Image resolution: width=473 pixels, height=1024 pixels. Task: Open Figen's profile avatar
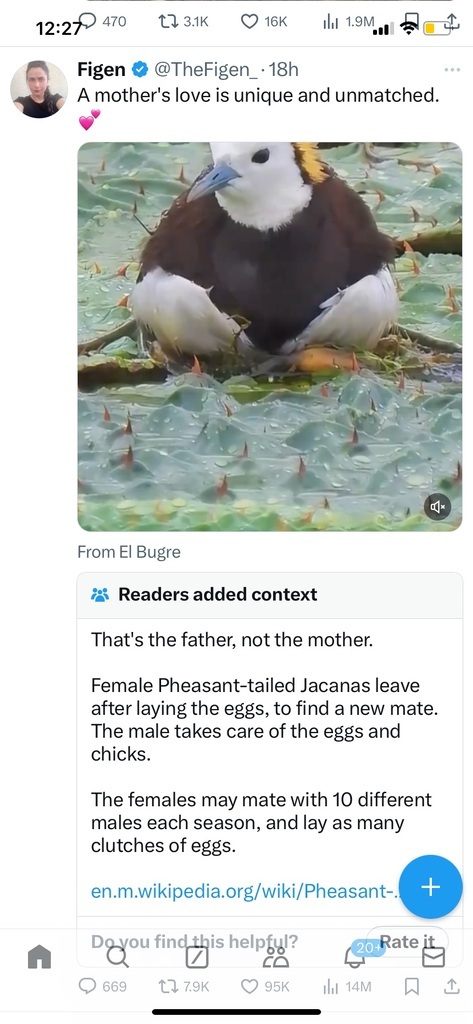[39, 89]
